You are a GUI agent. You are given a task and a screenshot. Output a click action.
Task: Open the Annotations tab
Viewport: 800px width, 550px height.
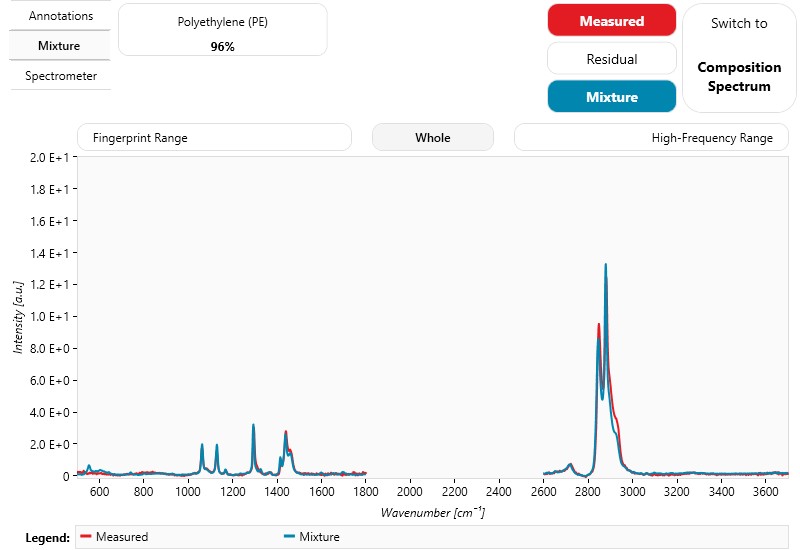coord(60,16)
